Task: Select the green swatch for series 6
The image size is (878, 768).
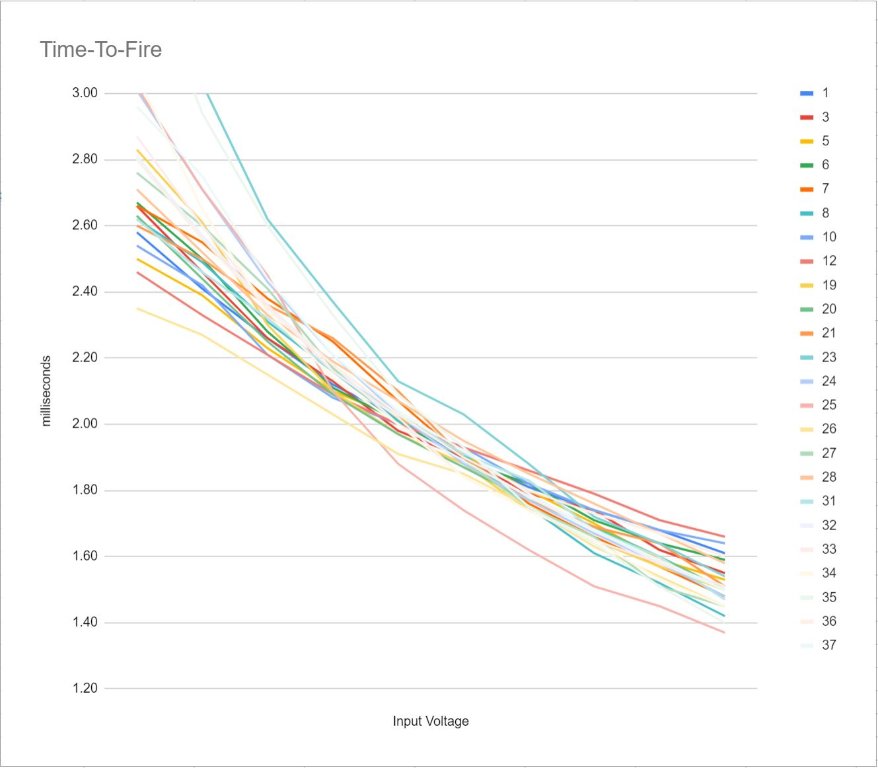Action: coord(806,165)
